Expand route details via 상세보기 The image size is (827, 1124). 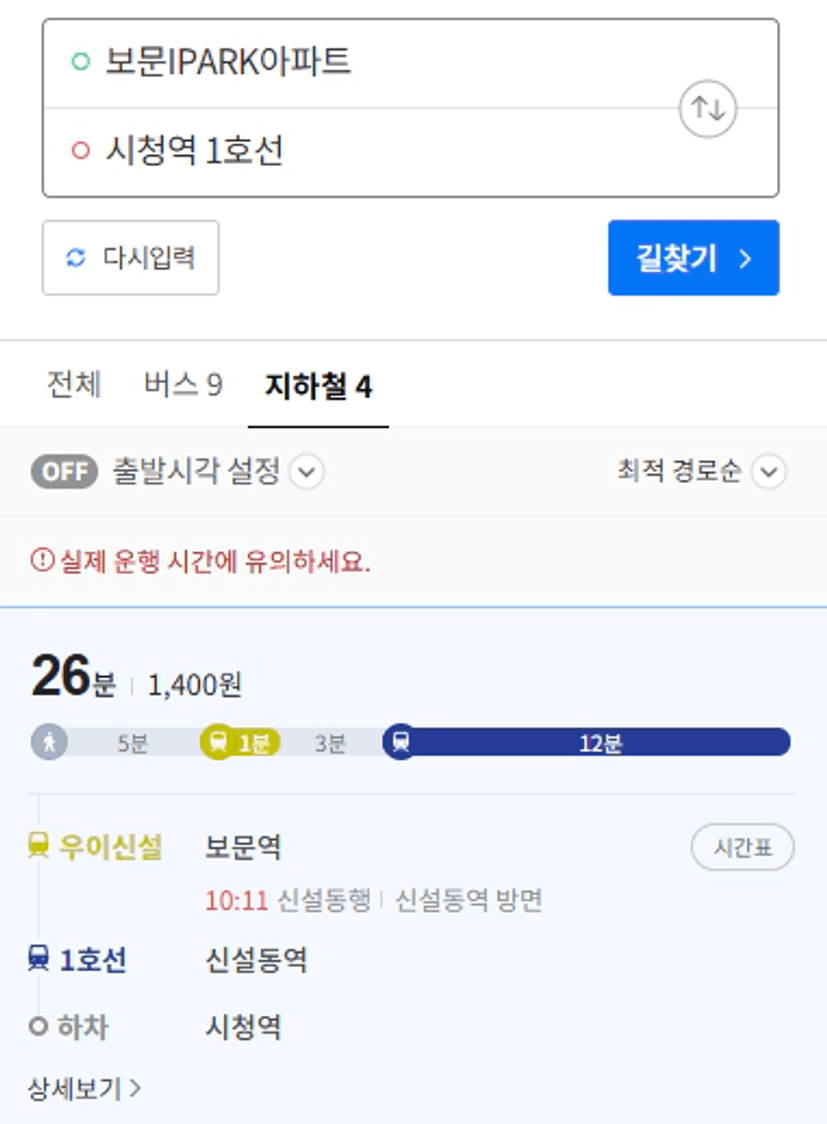pos(84,1088)
